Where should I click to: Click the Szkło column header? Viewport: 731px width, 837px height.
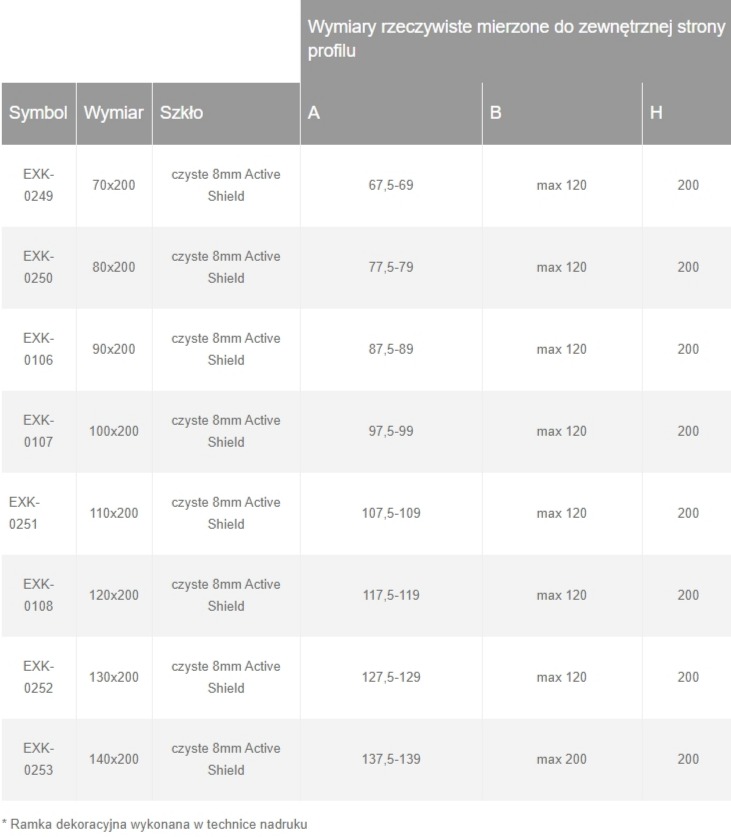[x=181, y=114]
